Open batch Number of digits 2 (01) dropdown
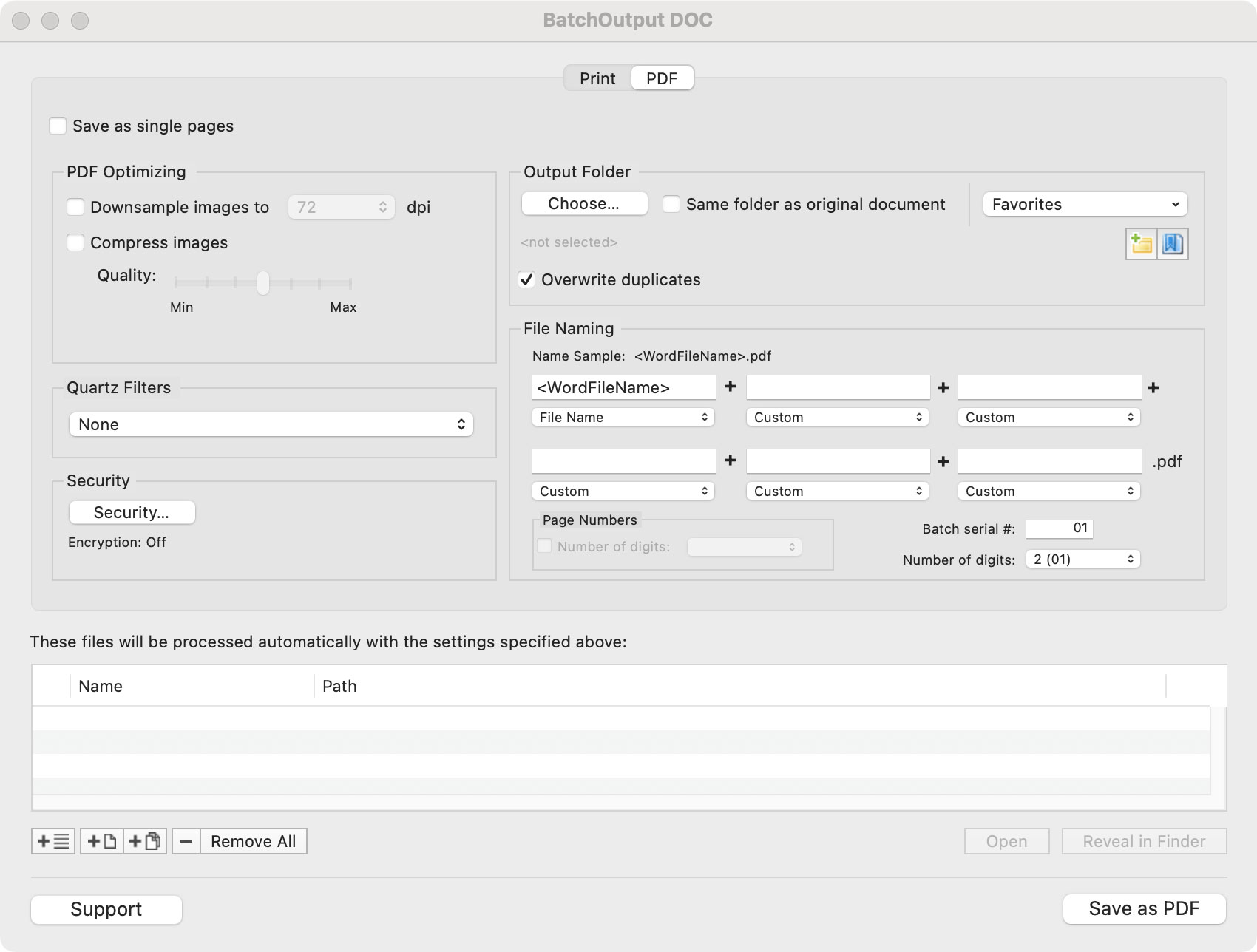Viewport: 1257px width, 952px height. pos(1083,559)
